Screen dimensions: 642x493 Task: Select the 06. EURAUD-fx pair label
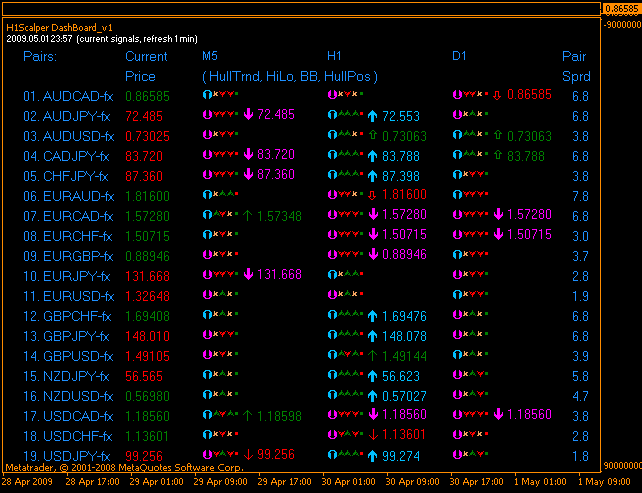(x=68, y=196)
